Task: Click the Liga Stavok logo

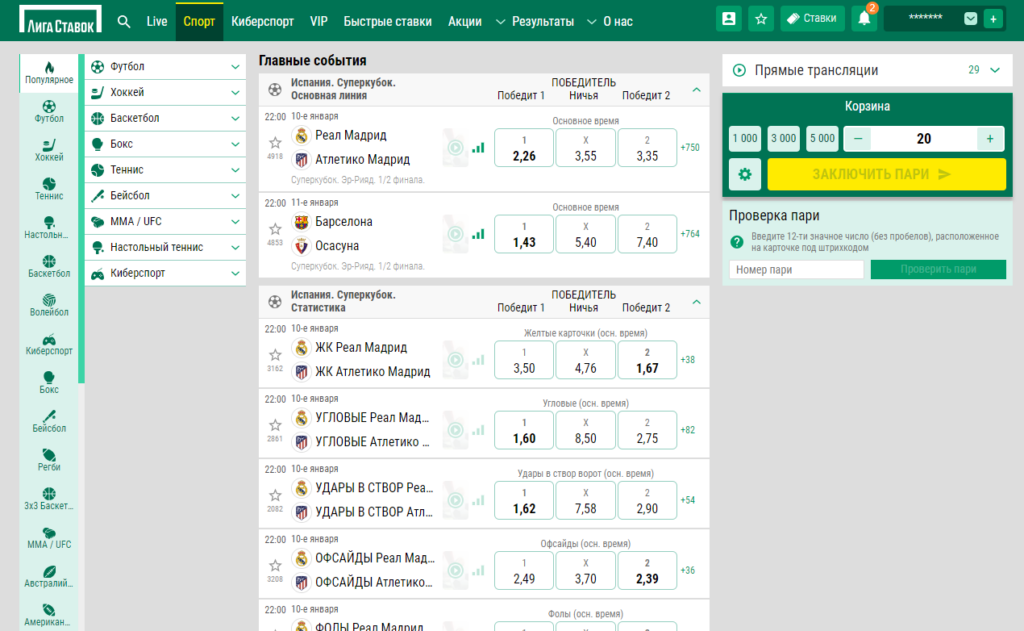Action: [60, 20]
